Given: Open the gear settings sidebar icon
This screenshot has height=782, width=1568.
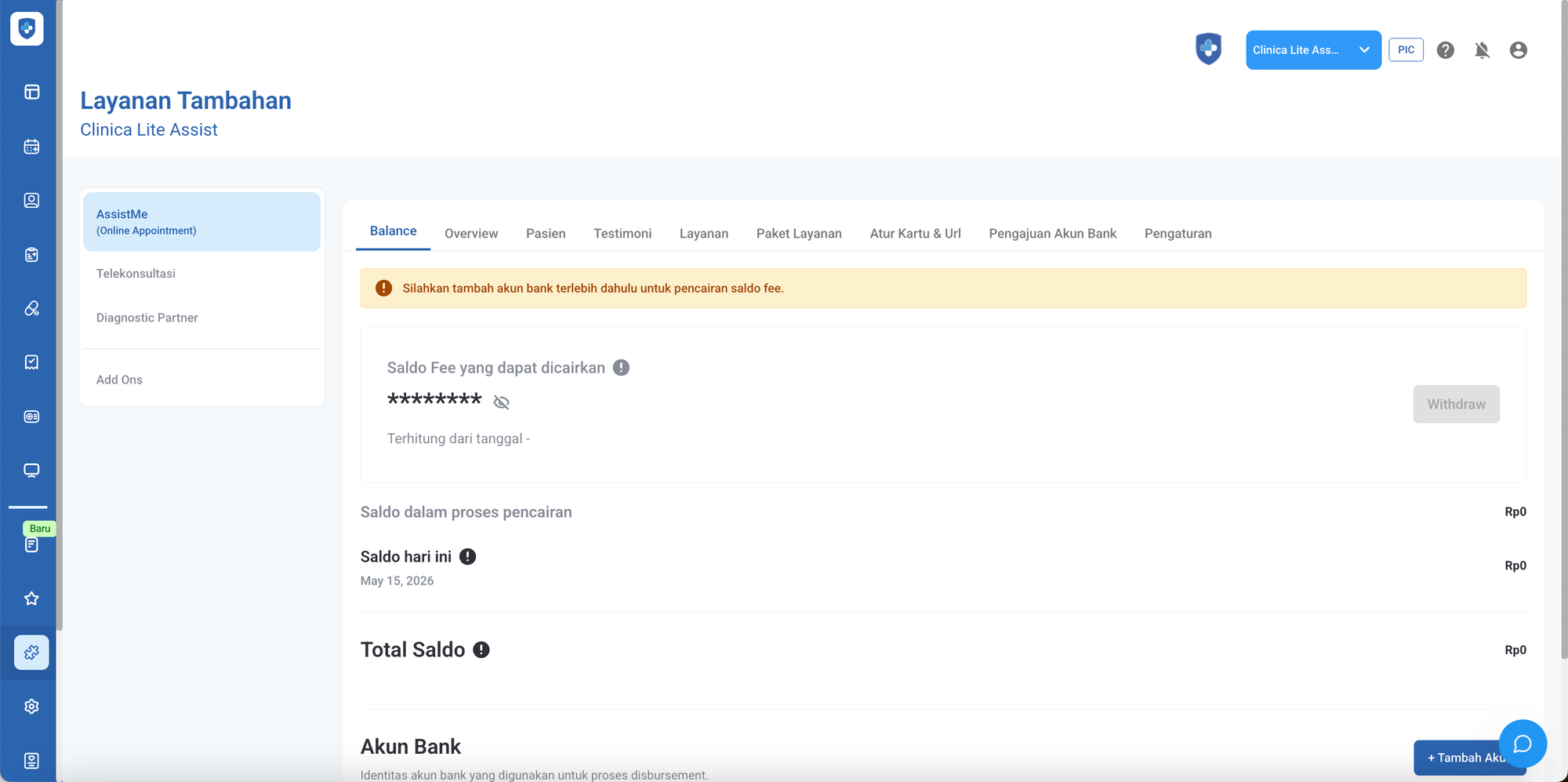Looking at the screenshot, I should point(31,707).
